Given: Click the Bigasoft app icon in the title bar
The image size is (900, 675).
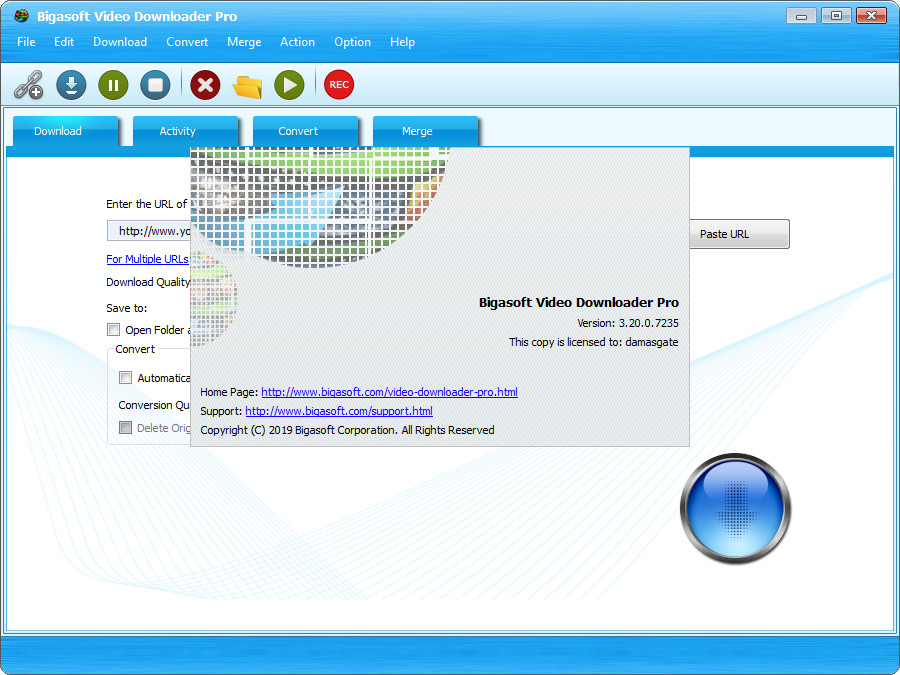Looking at the screenshot, I should click(x=21, y=15).
